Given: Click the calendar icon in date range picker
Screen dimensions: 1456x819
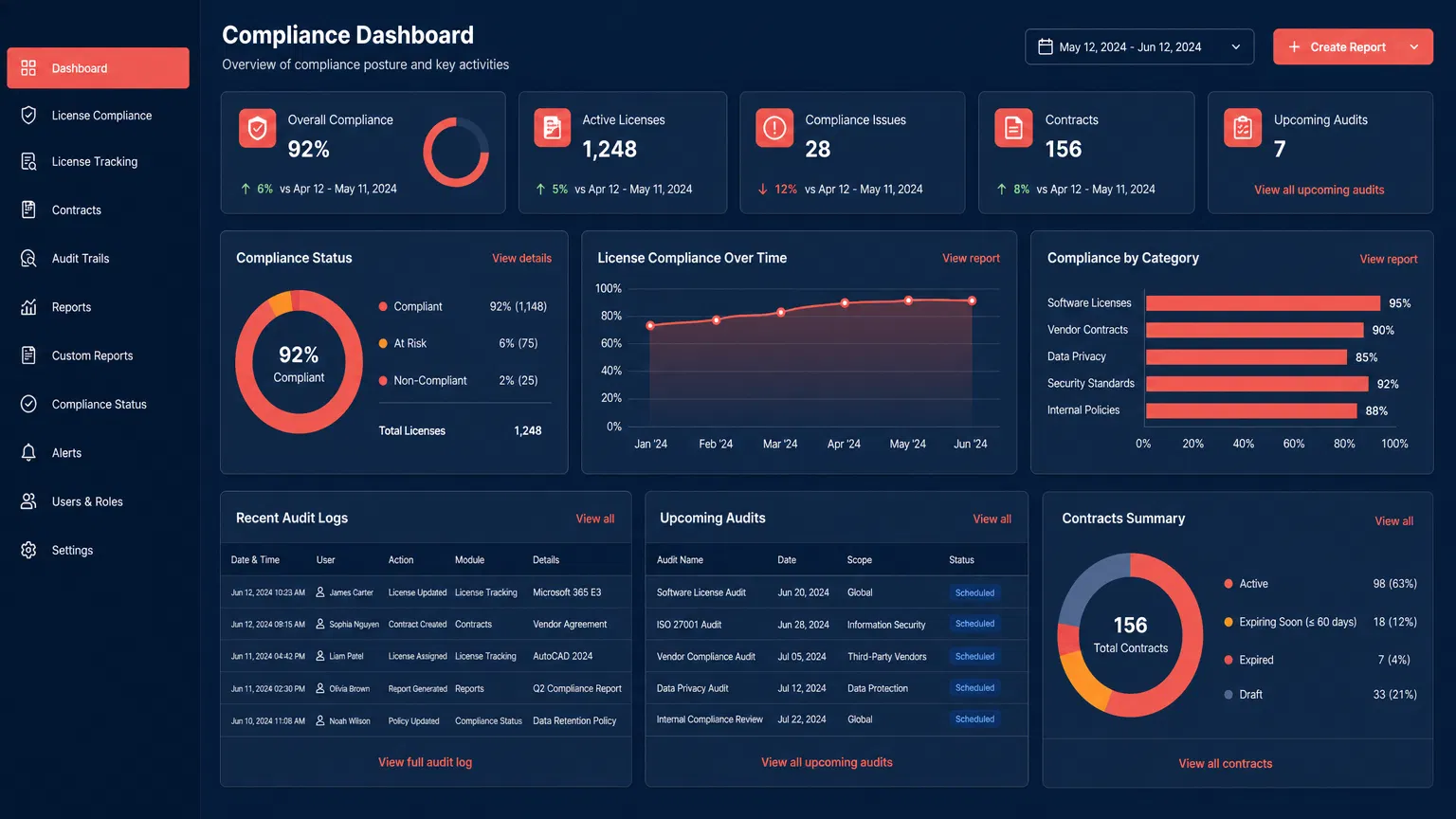Looking at the screenshot, I should 1046,47.
